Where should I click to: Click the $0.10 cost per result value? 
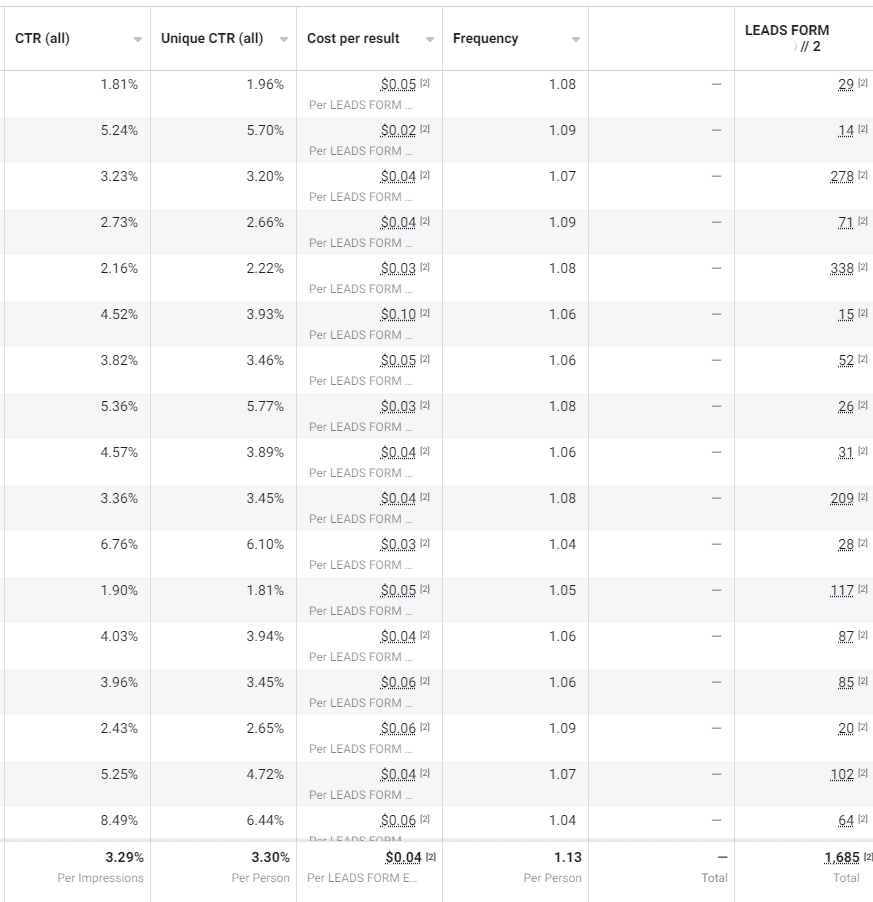398,314
